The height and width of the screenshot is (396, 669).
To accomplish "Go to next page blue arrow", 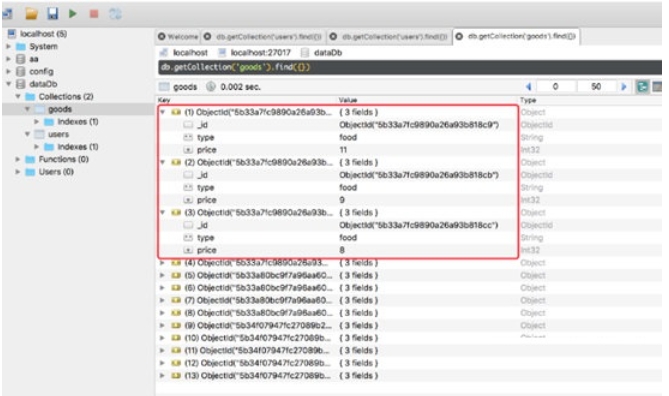I will tap(623, 87).
